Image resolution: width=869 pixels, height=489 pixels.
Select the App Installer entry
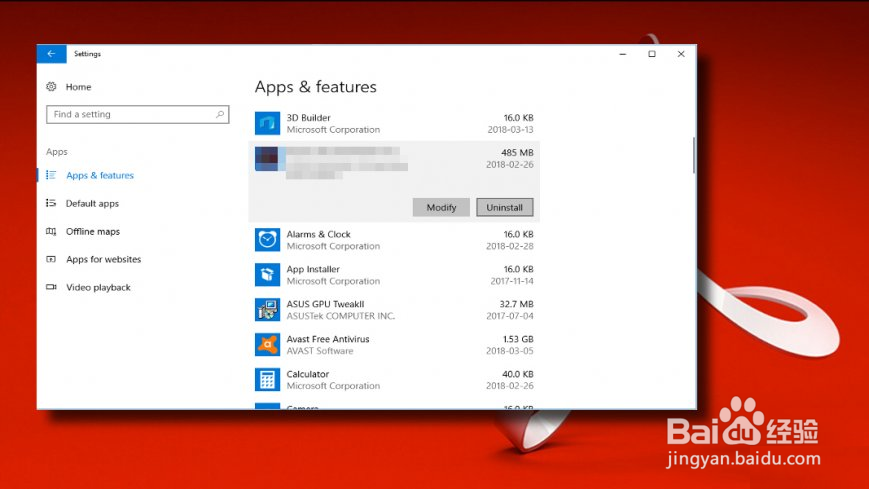tap(313, 269)
